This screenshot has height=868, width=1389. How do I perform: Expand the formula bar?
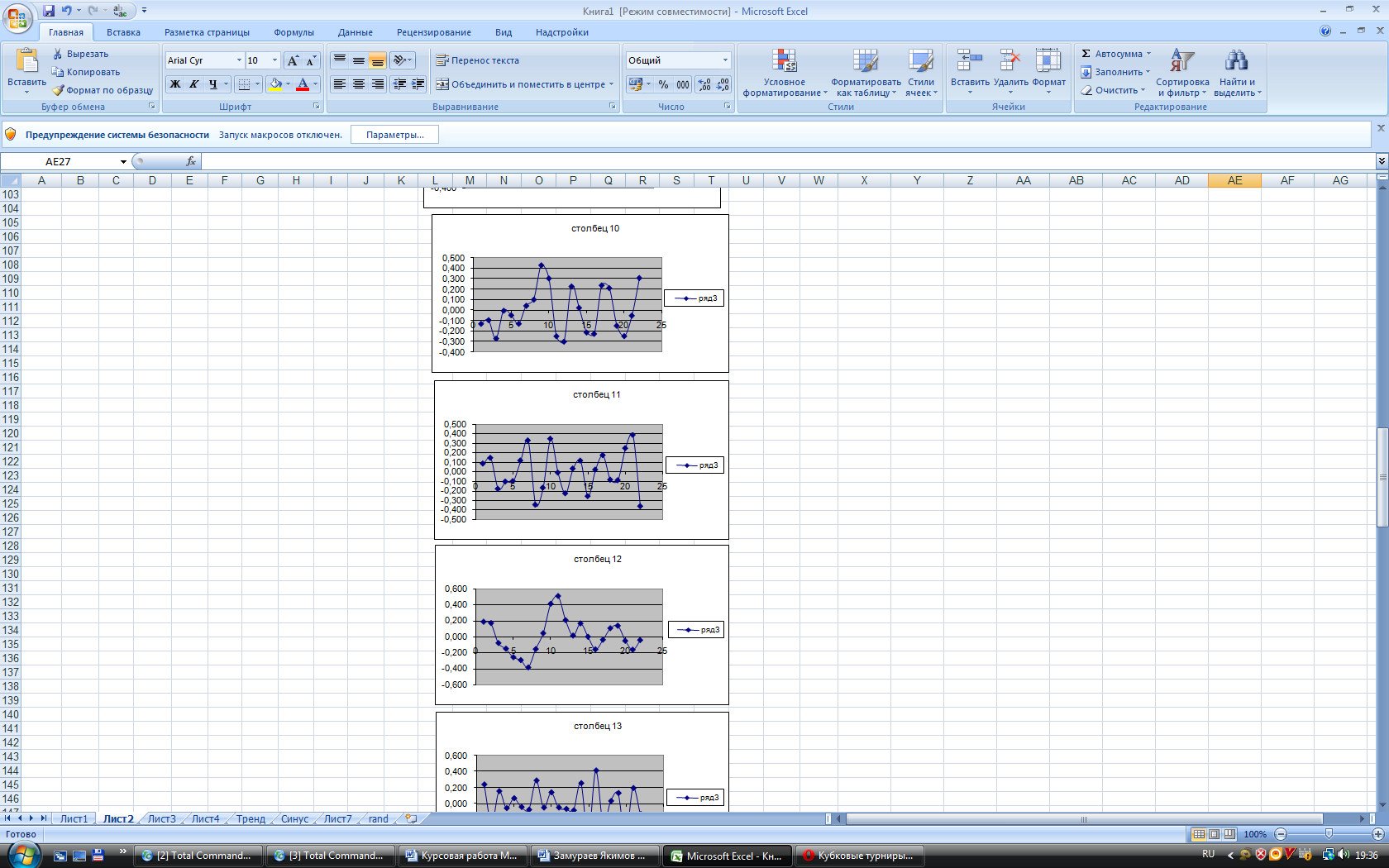point(1382,161)
